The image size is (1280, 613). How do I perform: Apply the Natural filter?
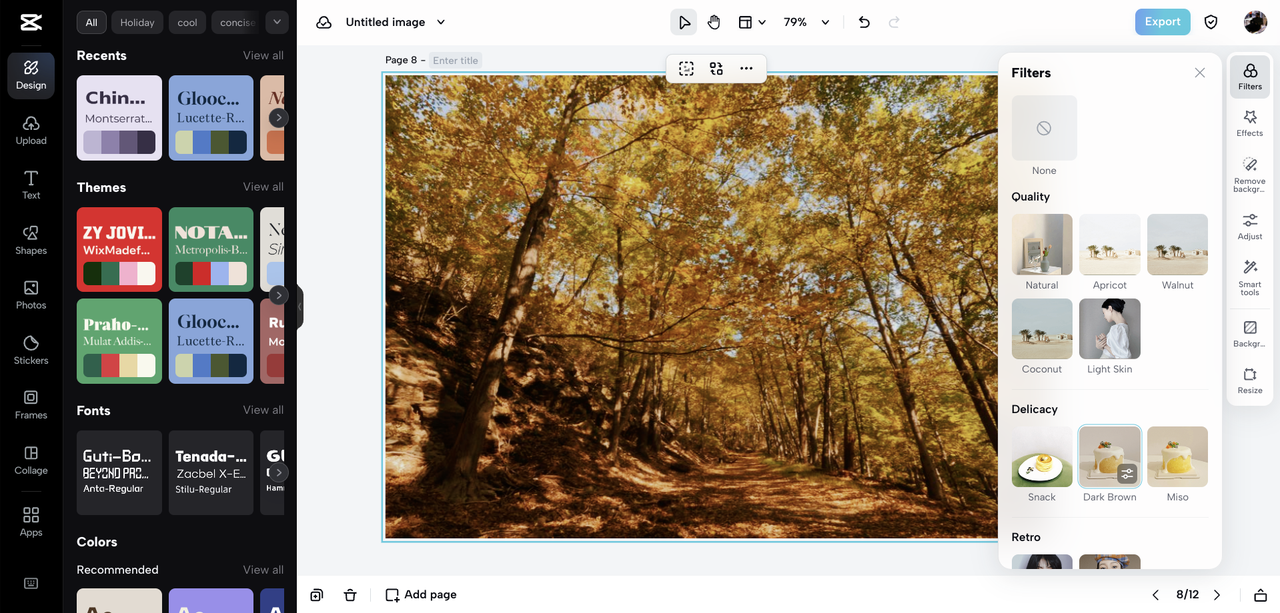point(1042,245)
